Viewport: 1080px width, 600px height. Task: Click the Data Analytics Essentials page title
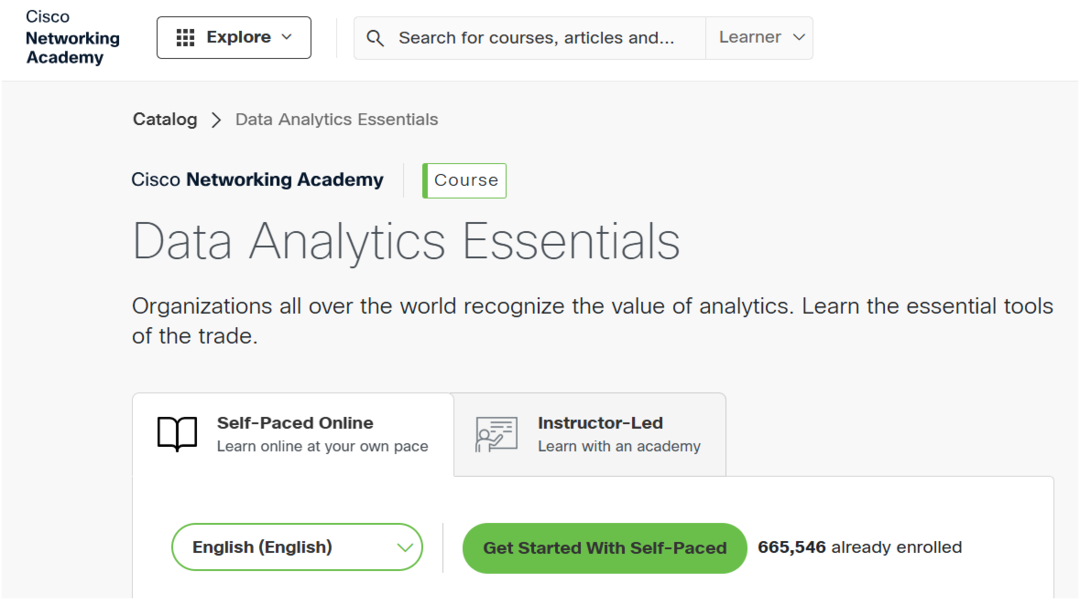point(406,241)
